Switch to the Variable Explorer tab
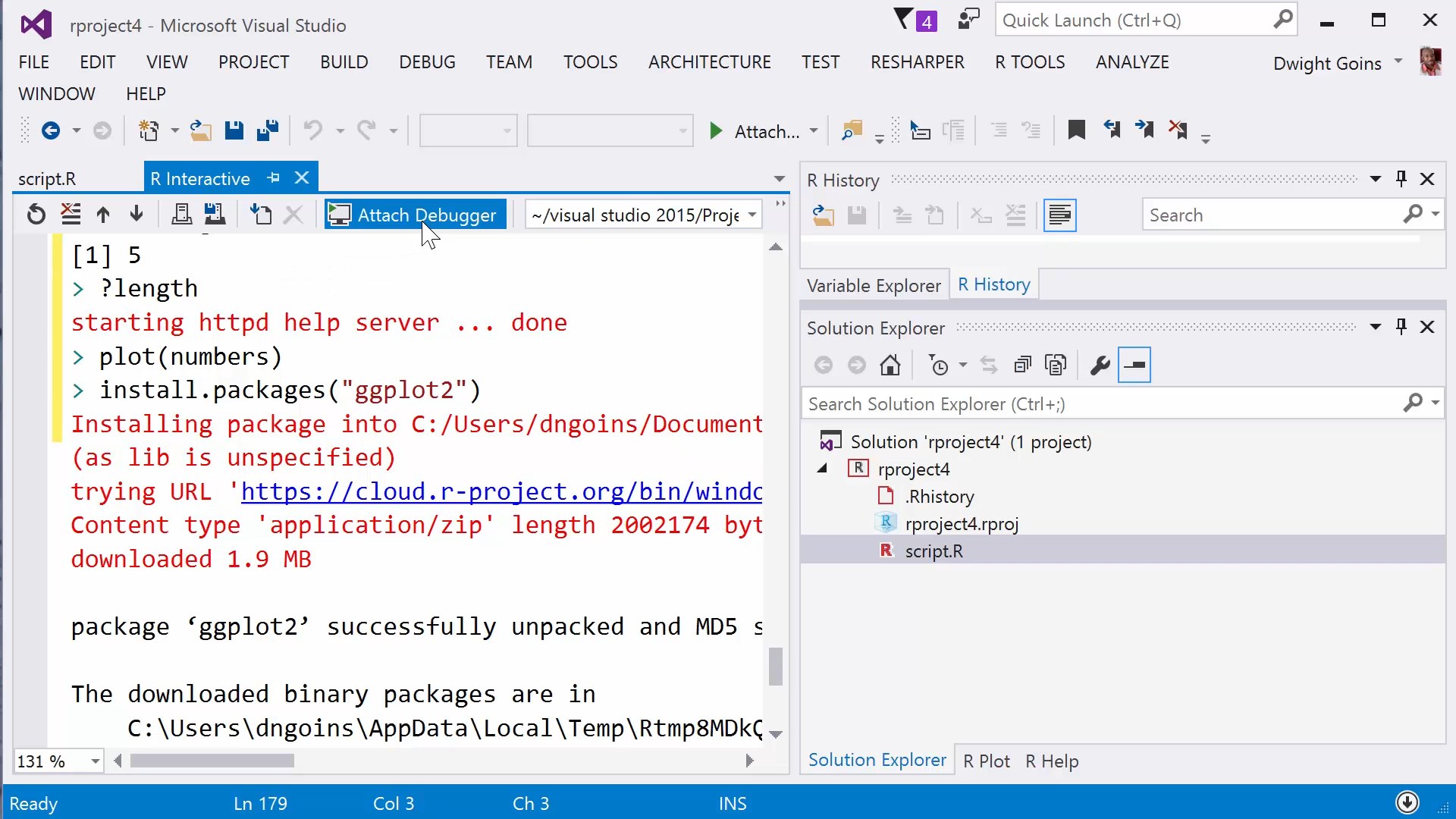1456x819 pixels. [874, 286]
